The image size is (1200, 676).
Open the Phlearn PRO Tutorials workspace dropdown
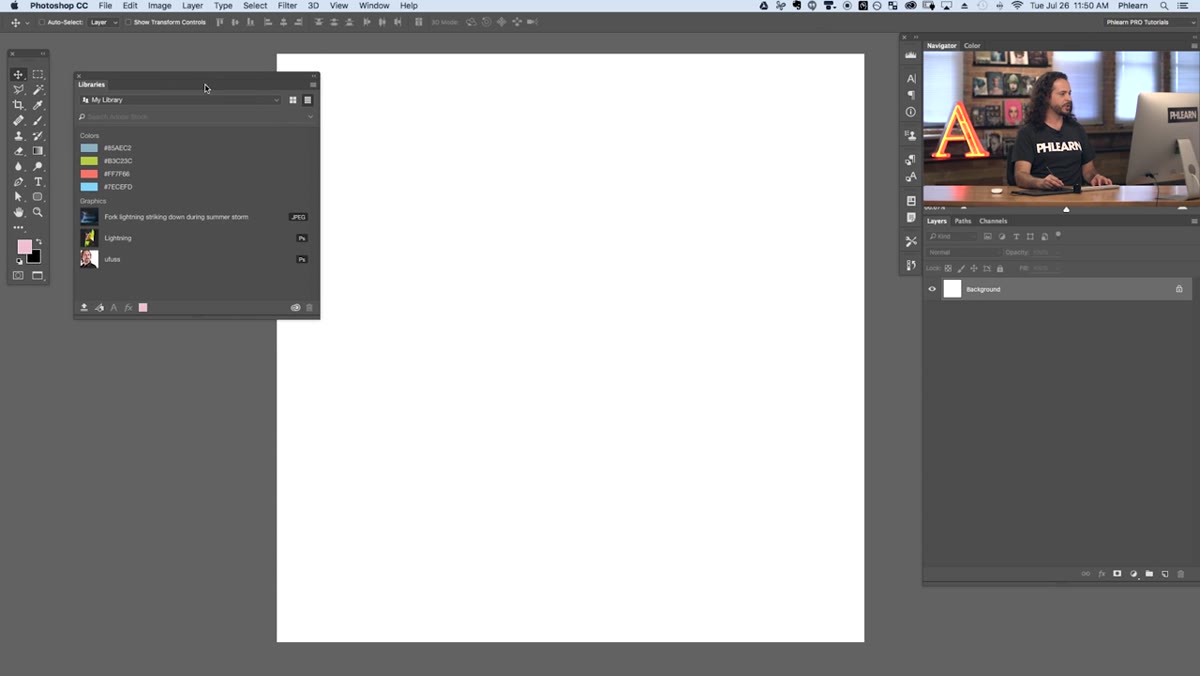(x=1150, y=22)
